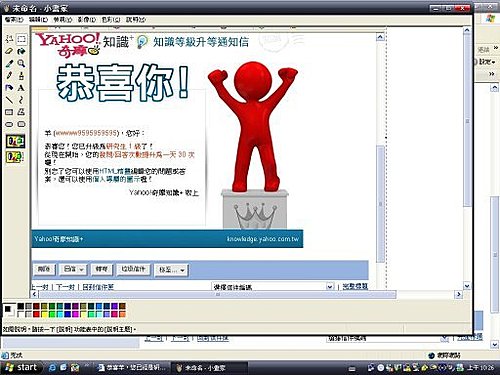Screen dimensions: 500x375
Task: Click the 完整標頭 link in the canvas
Action: click(x=355, y=286)
